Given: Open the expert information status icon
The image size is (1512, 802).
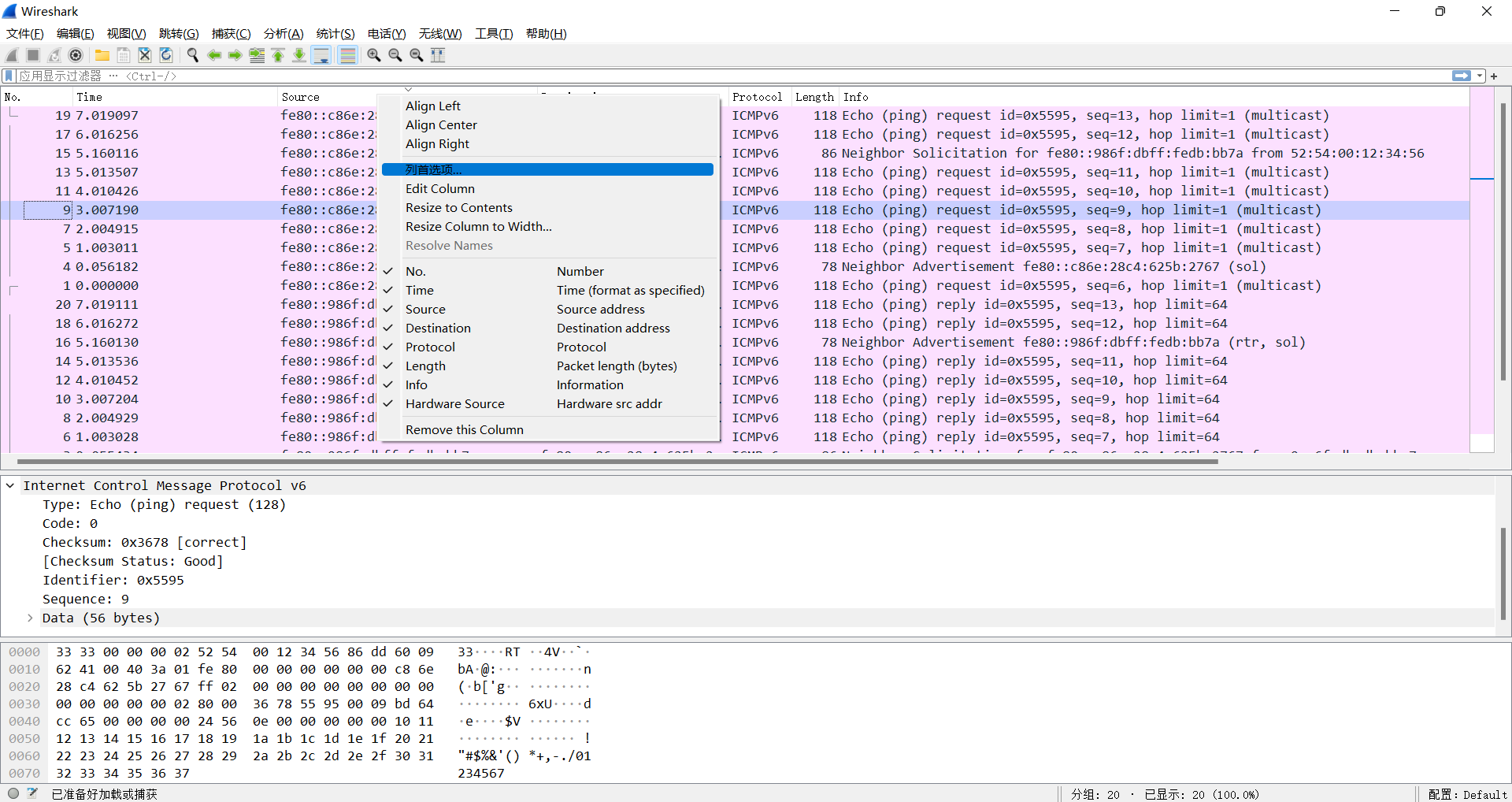Looking at the screenshot, I should pos(13,793).
